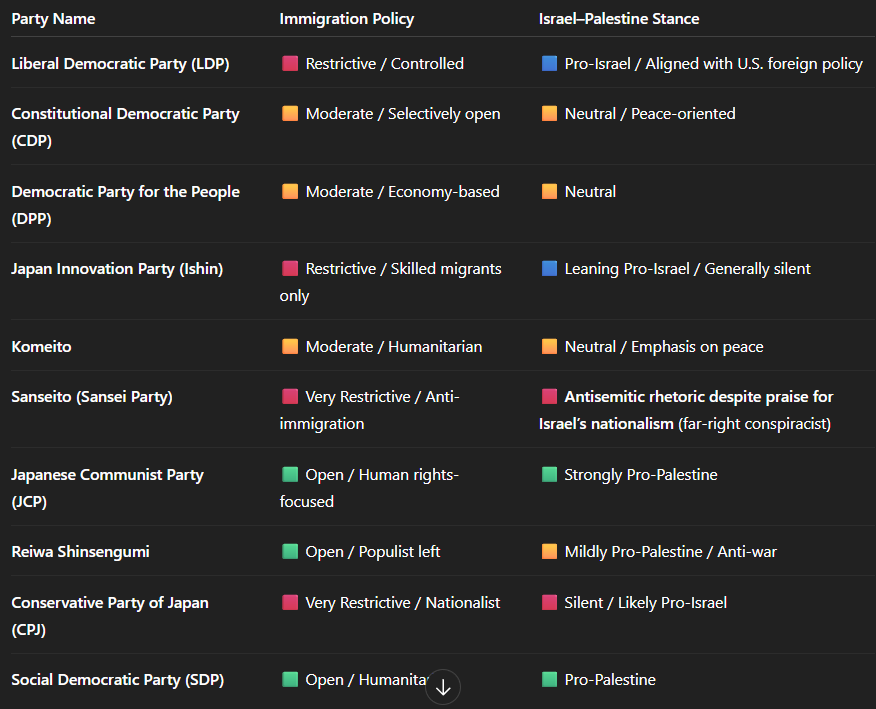
Task: Select Japan Innovation Party (Ishin) cell
Action: tap(117, 269)
